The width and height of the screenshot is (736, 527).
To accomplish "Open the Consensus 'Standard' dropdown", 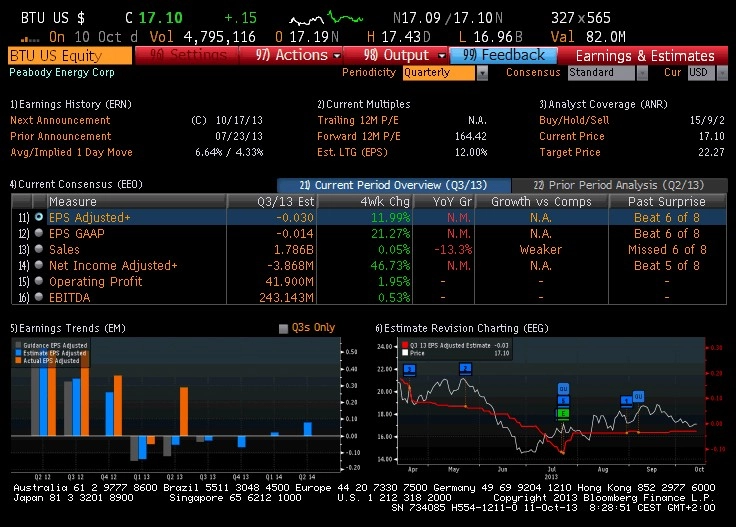I will pos(642,73).
